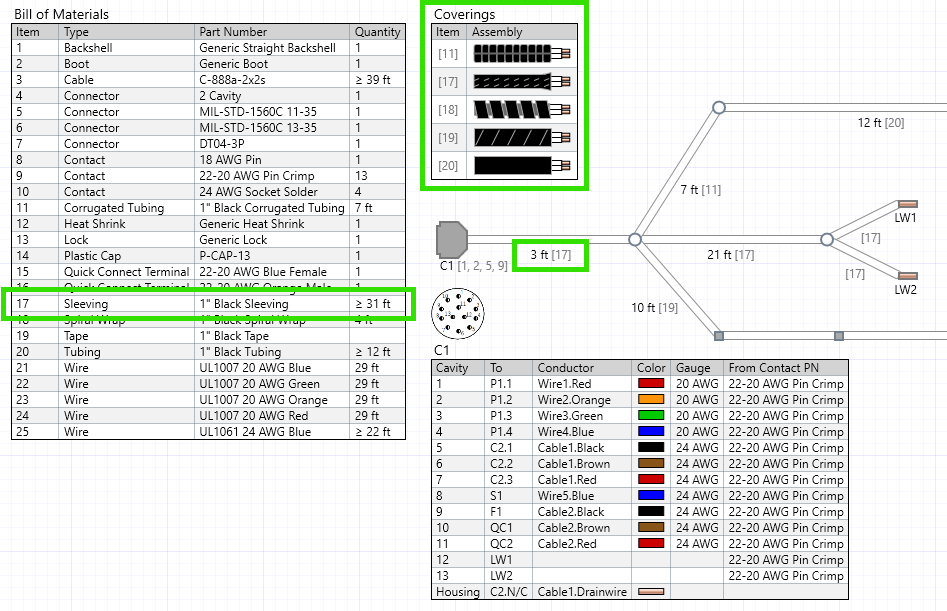Click the orange color swatch for cavity 2

pos(650,400)
